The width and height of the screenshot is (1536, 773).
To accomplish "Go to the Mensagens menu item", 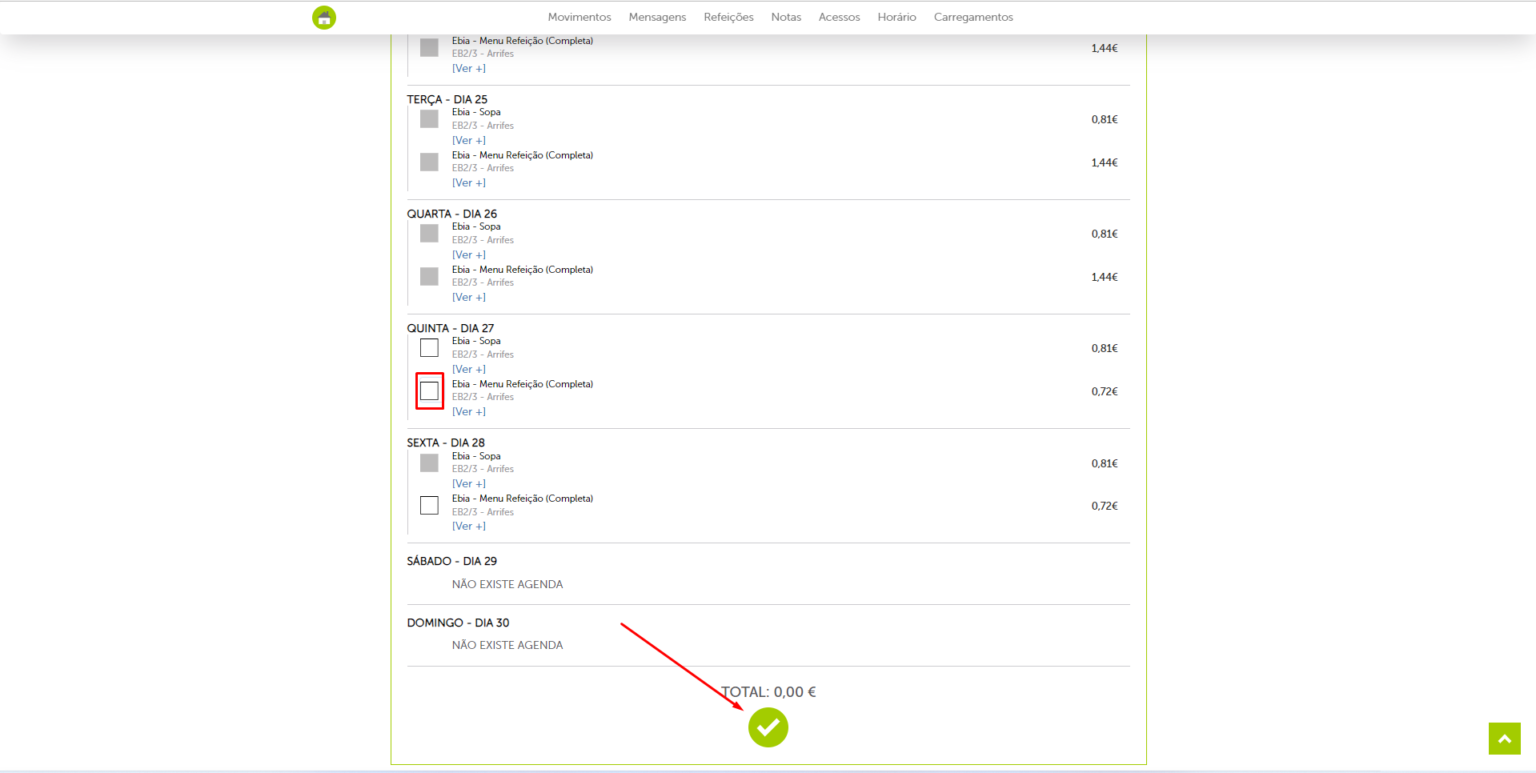I will 657,17.
